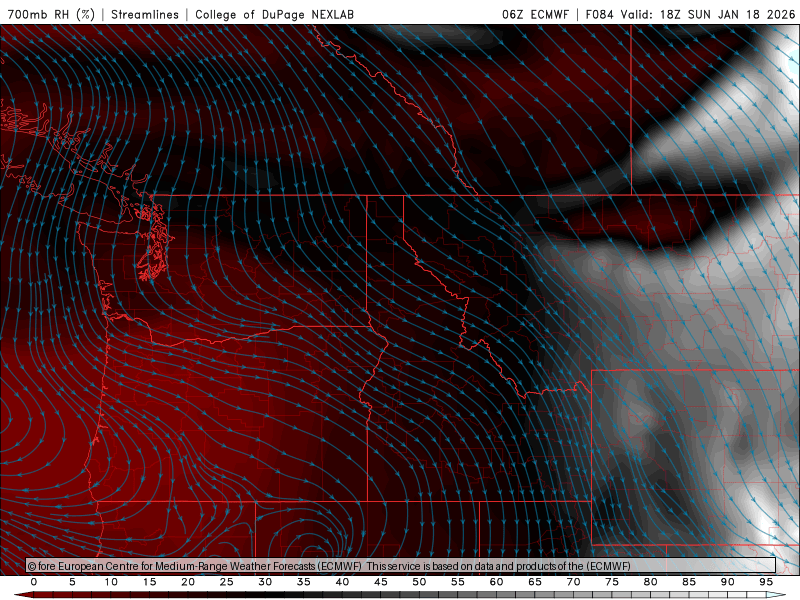Screen dimensions: 800x600
Task: Select the "80" colorbar tick label
Action: coord(651,582)
